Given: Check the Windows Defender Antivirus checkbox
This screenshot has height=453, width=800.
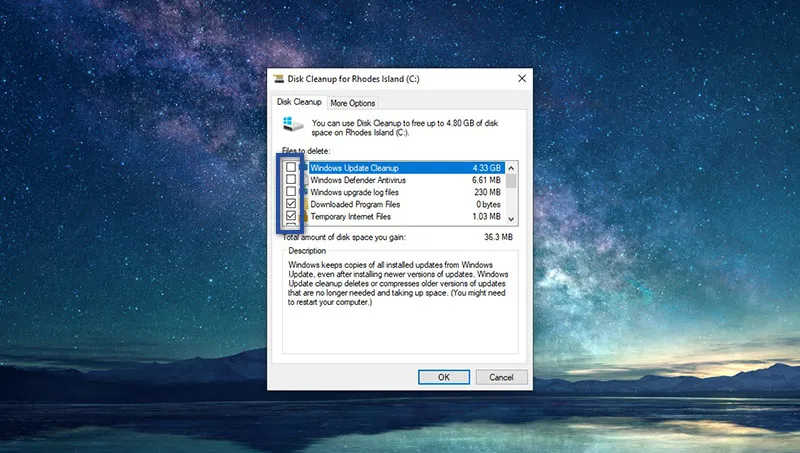Looking at the screenshot, I should (x=291, y=180).
